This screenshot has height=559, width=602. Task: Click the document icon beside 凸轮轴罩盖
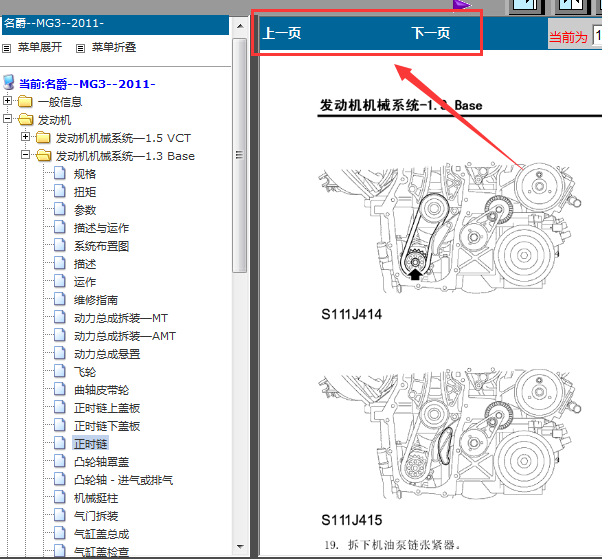(60, 461)
